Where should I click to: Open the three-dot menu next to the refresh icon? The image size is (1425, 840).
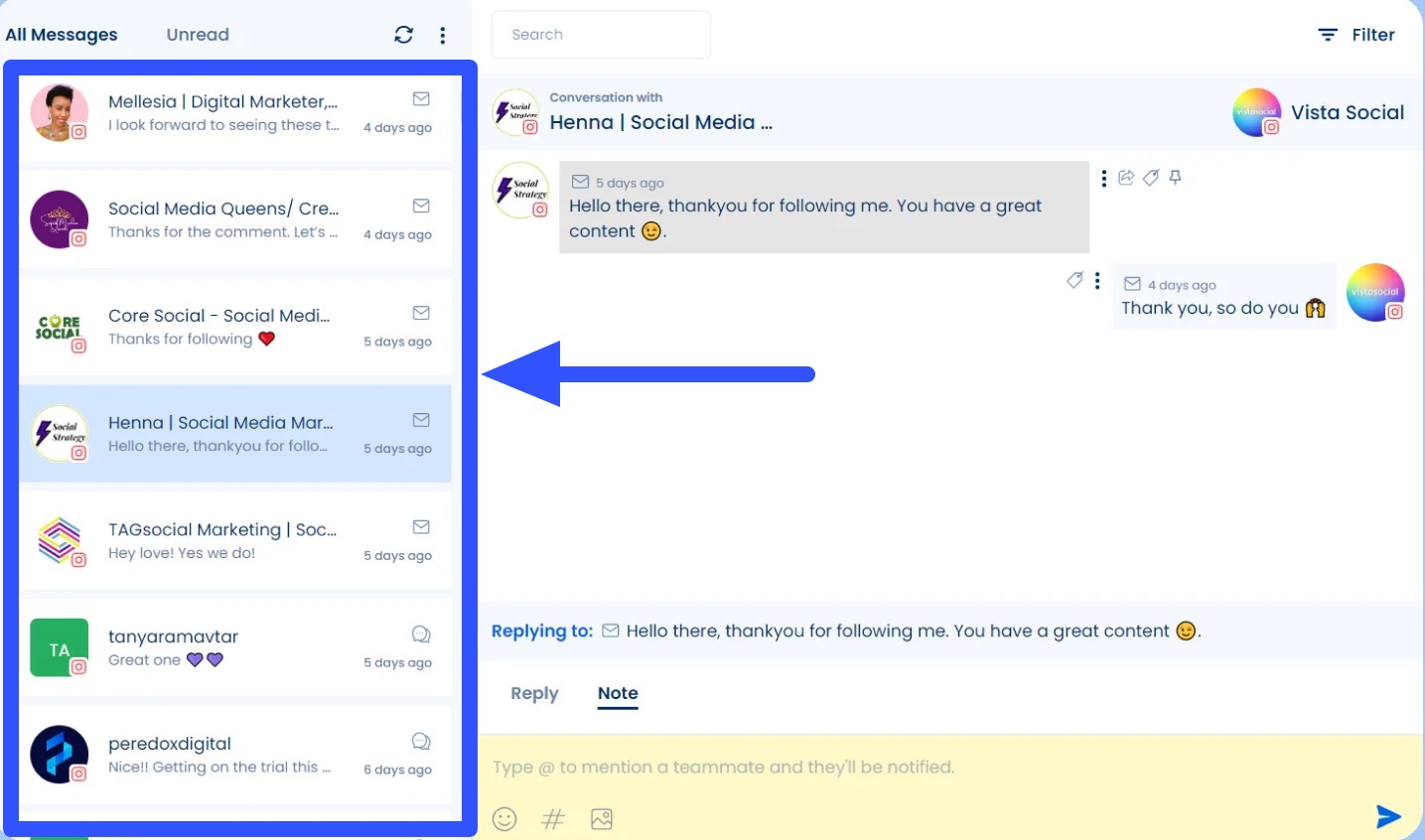pyautogui.click(x=443, y=34)
